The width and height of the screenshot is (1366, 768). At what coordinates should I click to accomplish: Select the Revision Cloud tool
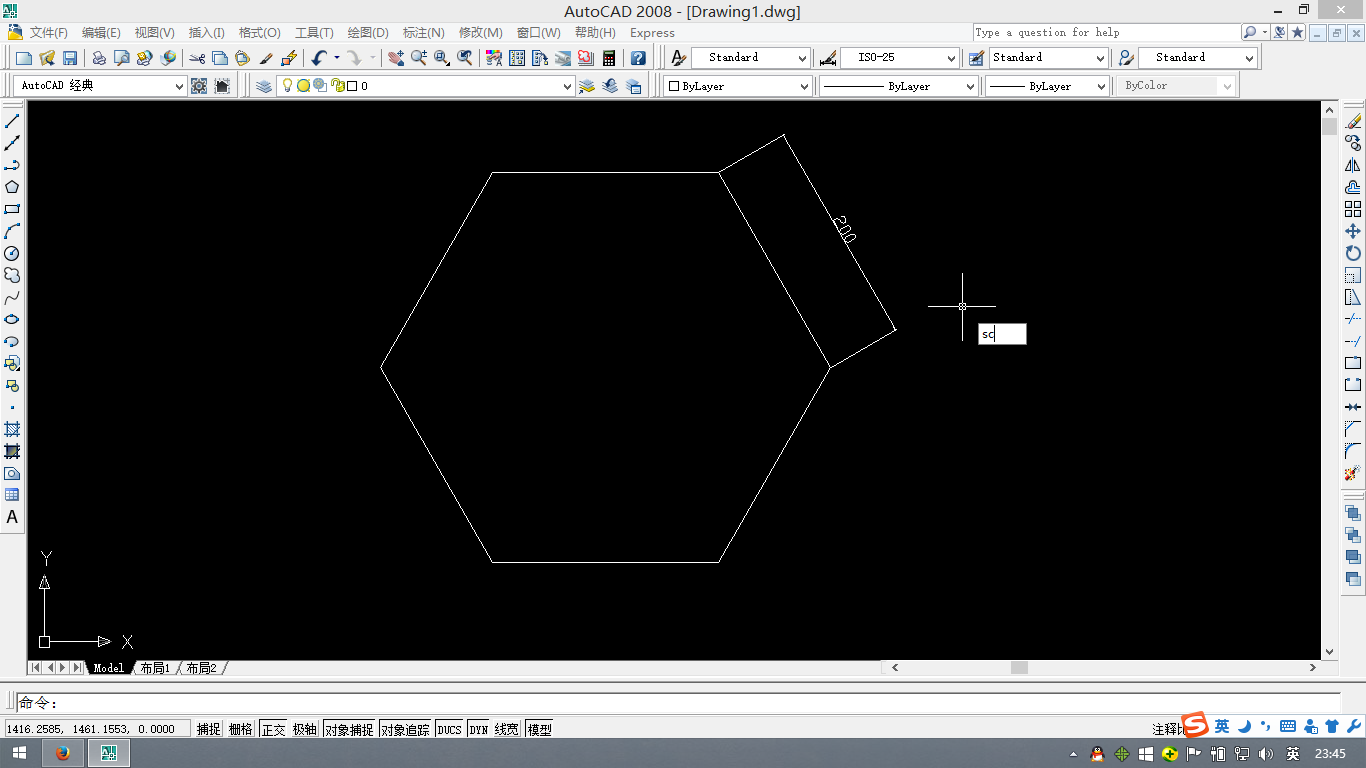[x=12, y=275]
